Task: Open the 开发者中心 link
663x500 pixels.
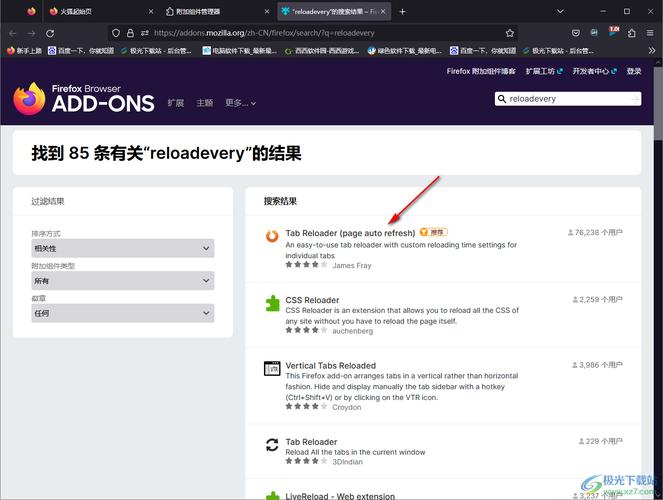Action: (x=595, y=71)
